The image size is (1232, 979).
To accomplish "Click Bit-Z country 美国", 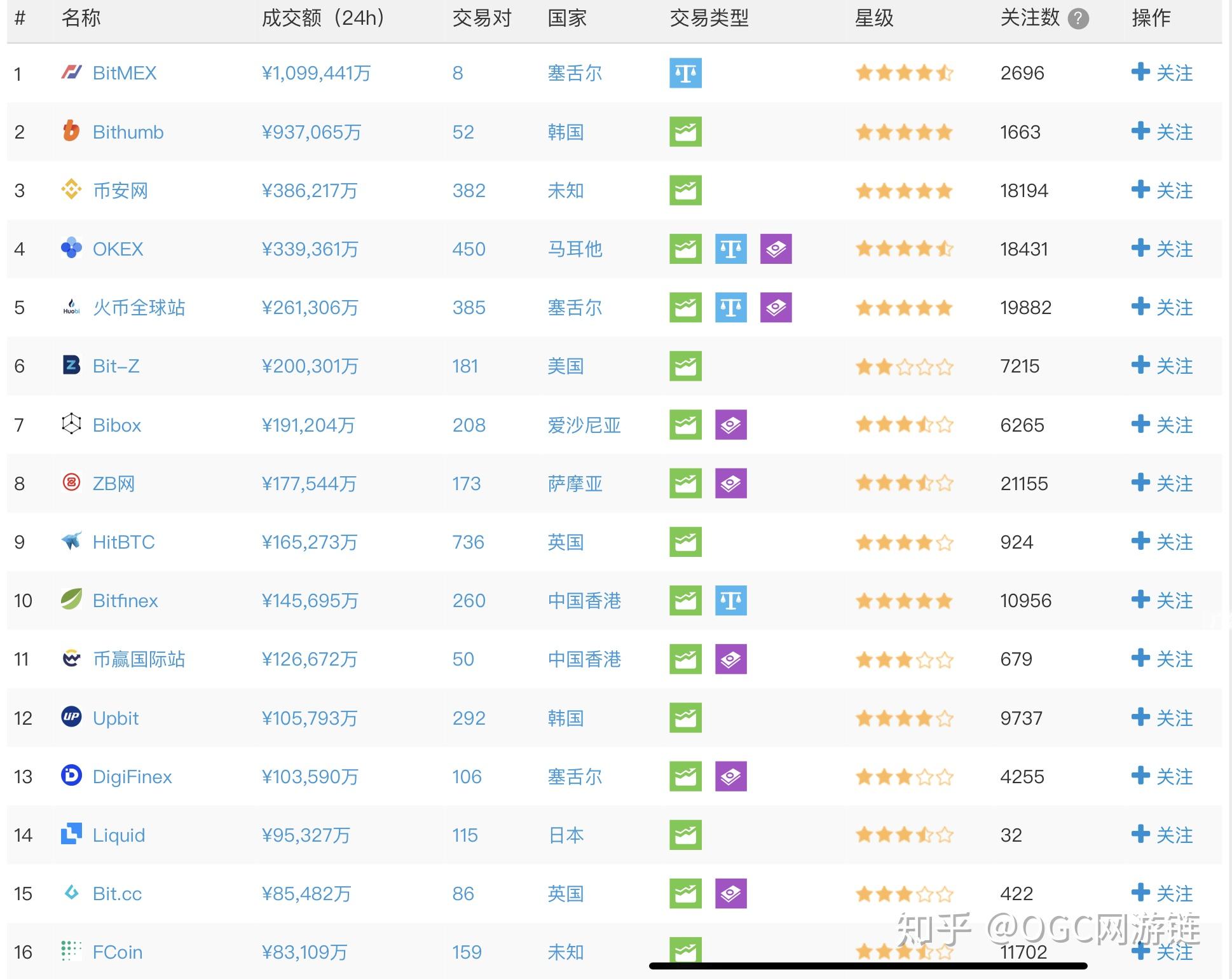I will pos(566,366).
